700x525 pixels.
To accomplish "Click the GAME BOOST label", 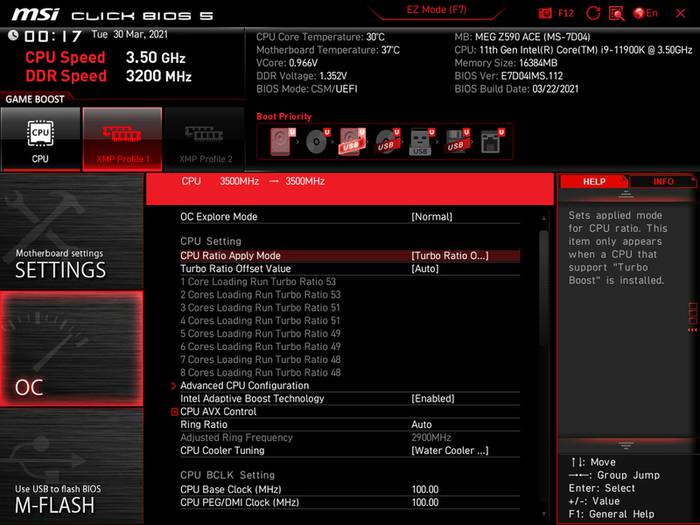I will click(x=35, y=99).
